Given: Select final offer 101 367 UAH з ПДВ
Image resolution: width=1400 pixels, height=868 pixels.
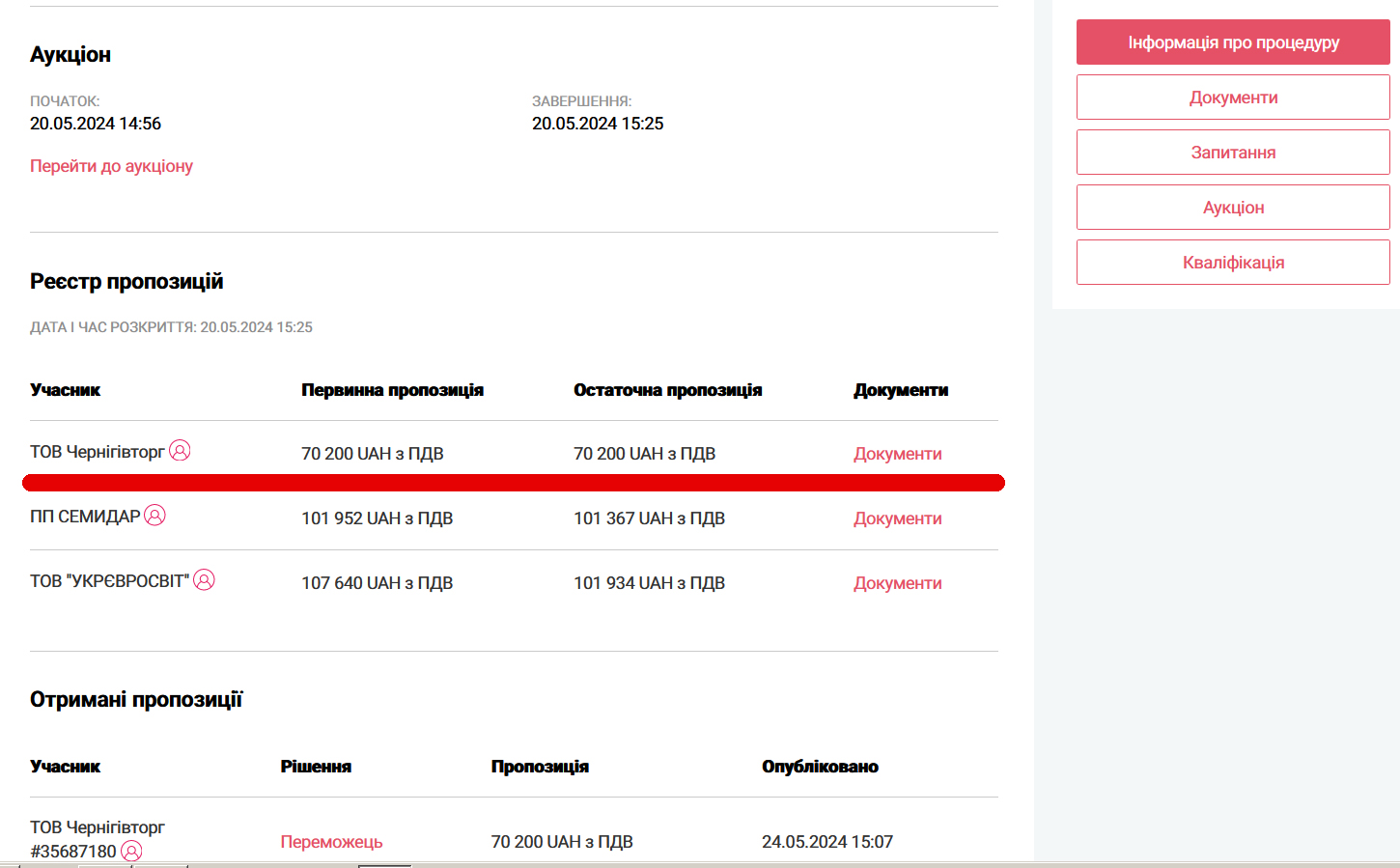Looking at the screenshot, I should tap(649, 518).
